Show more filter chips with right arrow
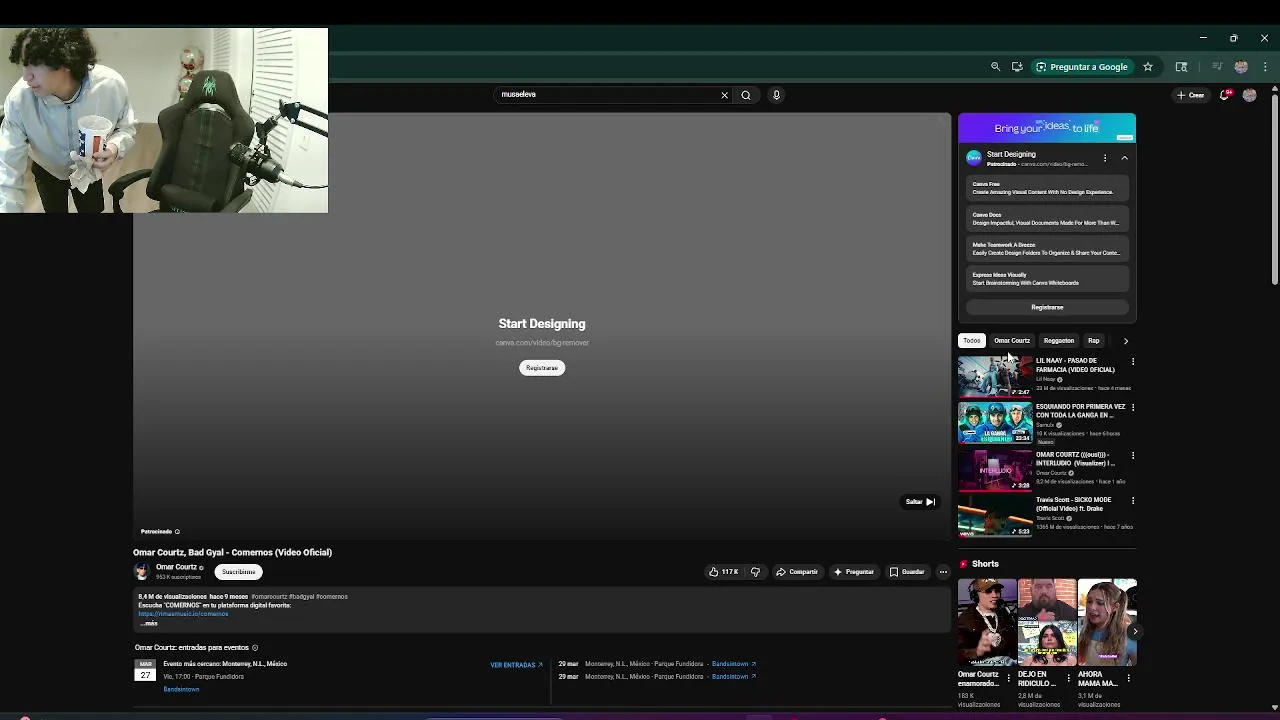Image resolution: width=1280 pixels, height=720 pixels. tap(1126, 341)
